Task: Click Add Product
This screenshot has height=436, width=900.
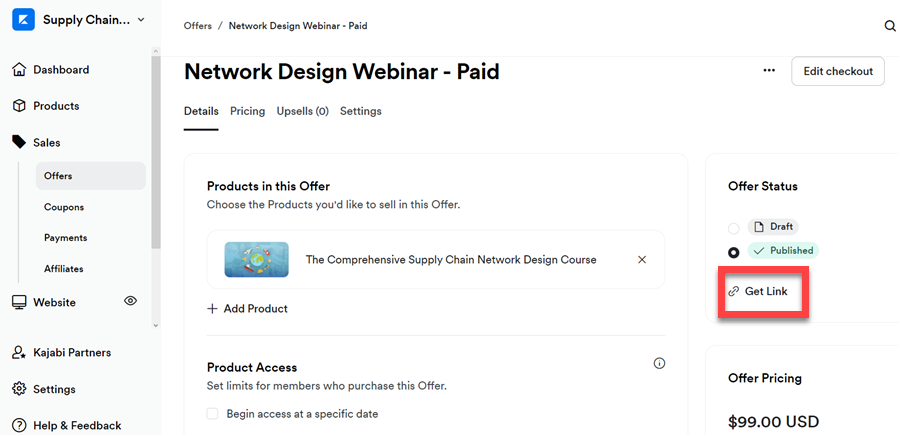Action: pos(247,309)
